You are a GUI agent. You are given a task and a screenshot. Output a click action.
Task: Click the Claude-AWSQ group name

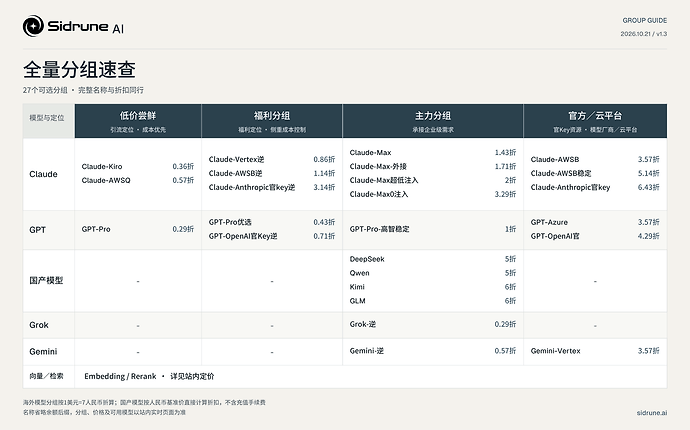106,180
